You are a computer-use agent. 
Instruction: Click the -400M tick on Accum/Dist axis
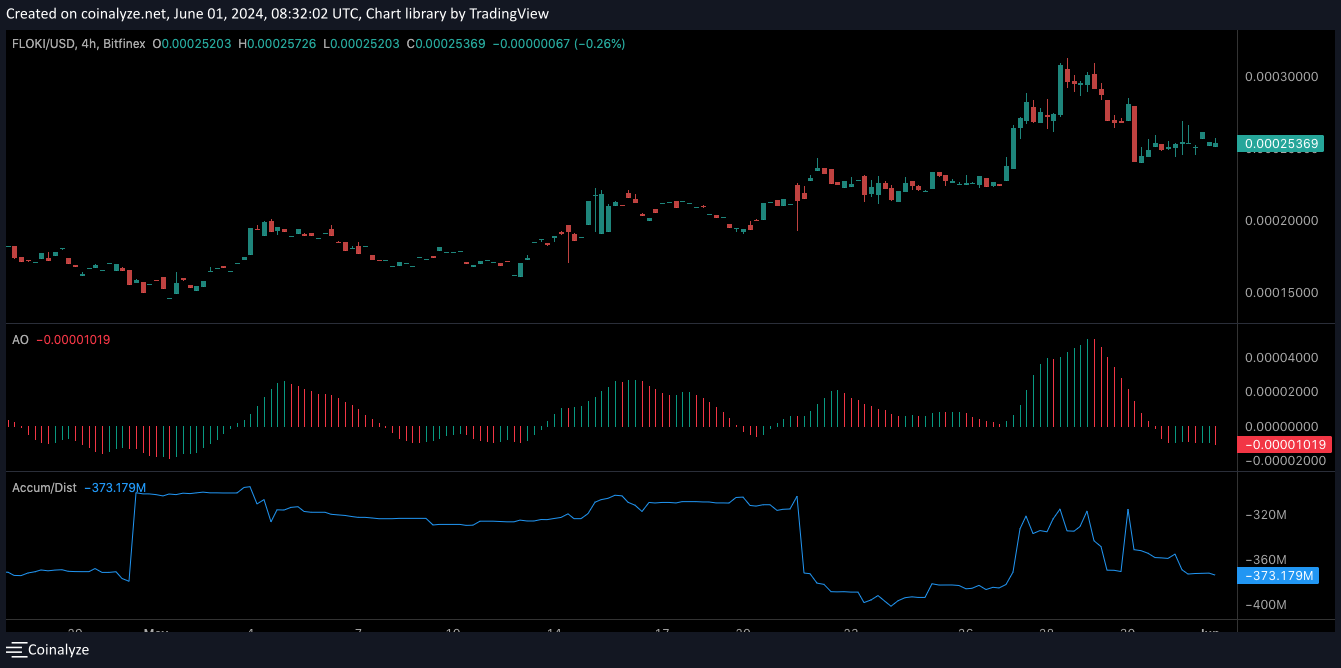coord(1266,605)
